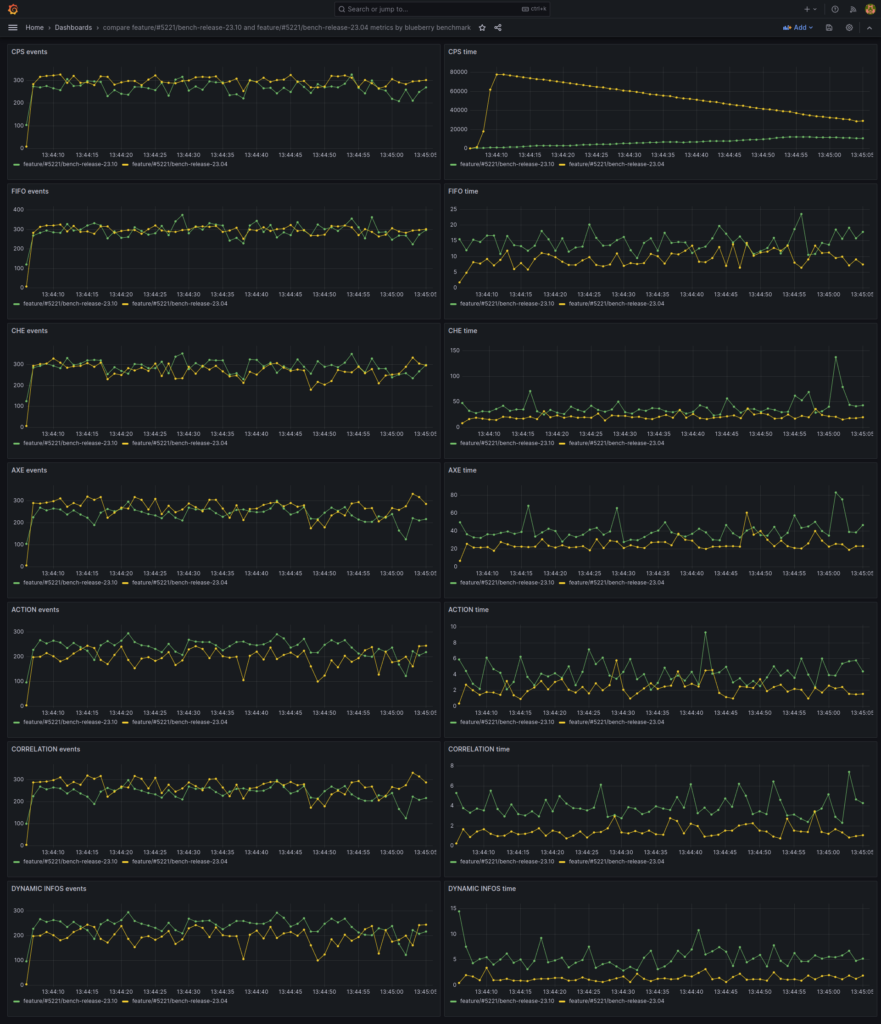Toggle bench-release-23.10 series in CHE time legend
The width and height of the screenshot is (881, 1024).
tap(507, 443)
